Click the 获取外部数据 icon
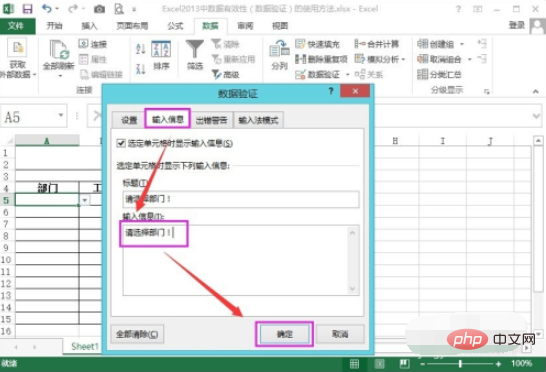Viewport: 546px width, 372px height. pos(17,48)
